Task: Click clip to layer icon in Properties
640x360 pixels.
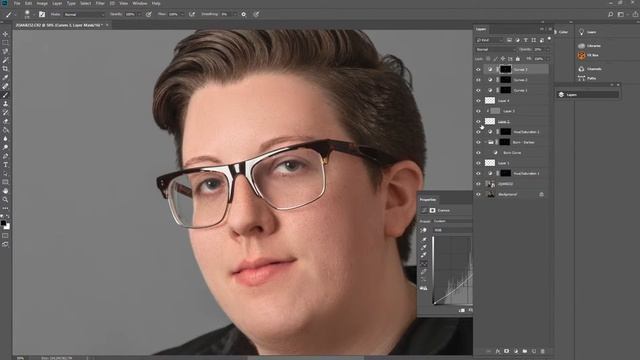Action: tap(462, 310)
